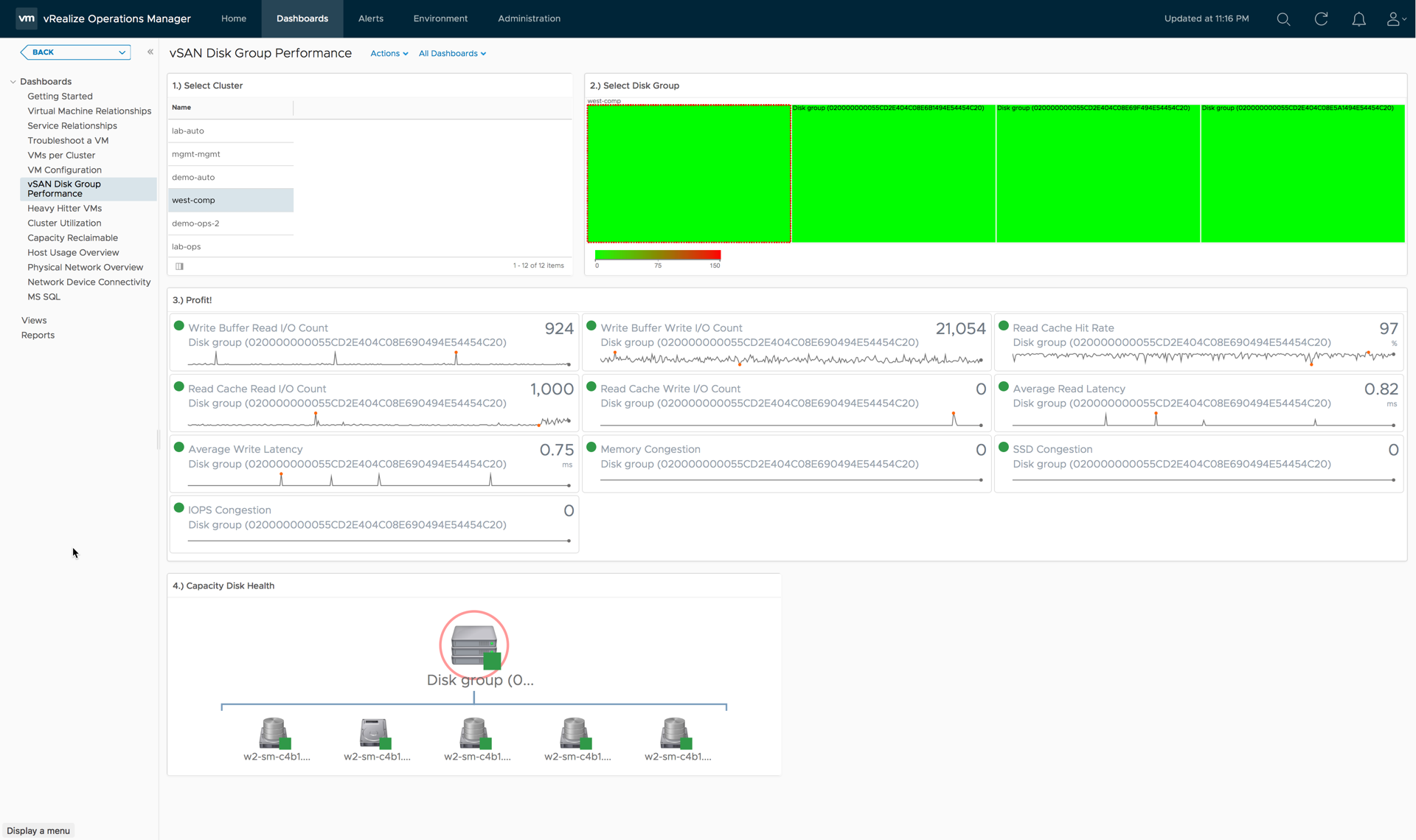
Task: Click green status dot for Read Cache Write I/O Count
Action: pyautogui.click(x=591, y=386)
